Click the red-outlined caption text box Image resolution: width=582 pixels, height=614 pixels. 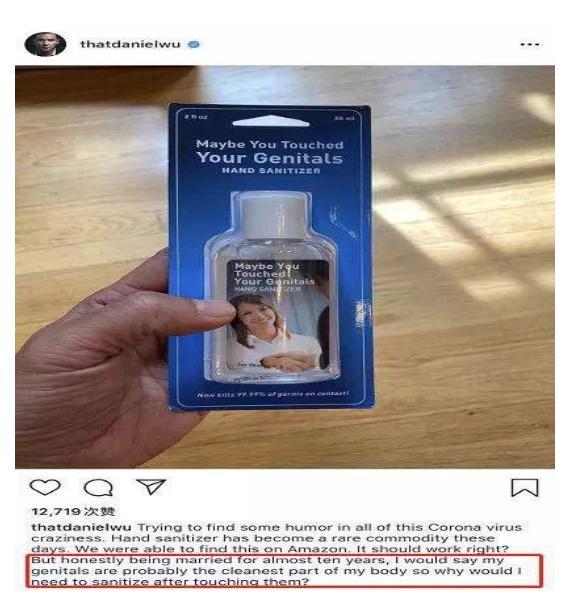point(284,571)
